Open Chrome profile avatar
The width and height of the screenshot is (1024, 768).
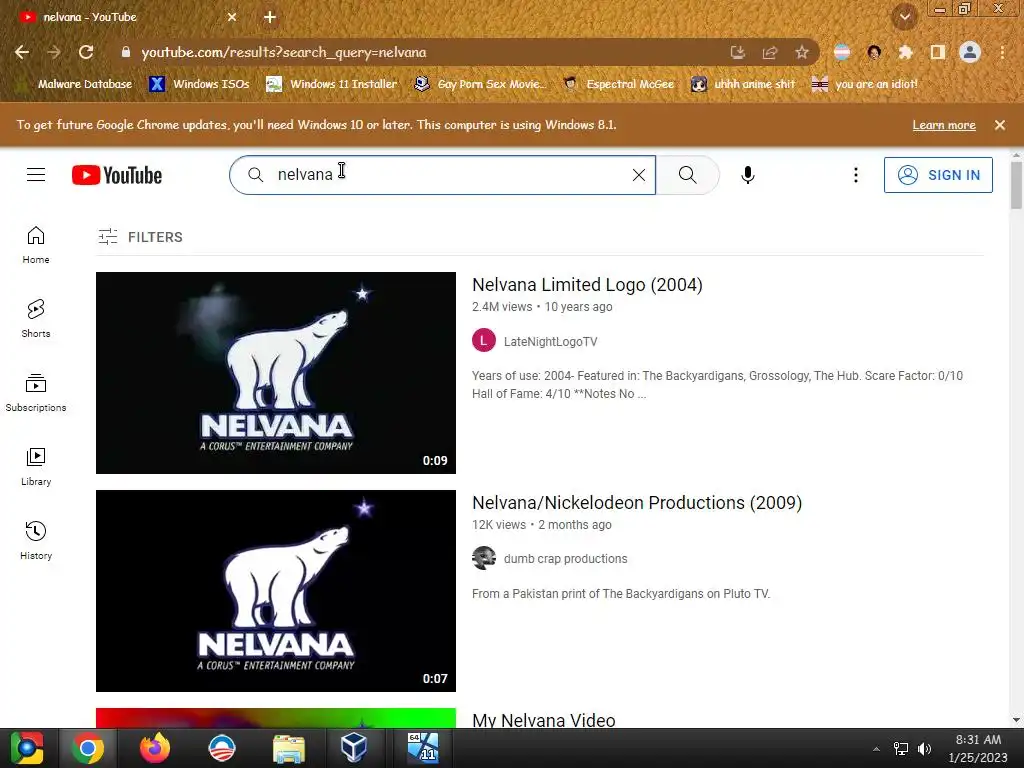tap(970, 52)
